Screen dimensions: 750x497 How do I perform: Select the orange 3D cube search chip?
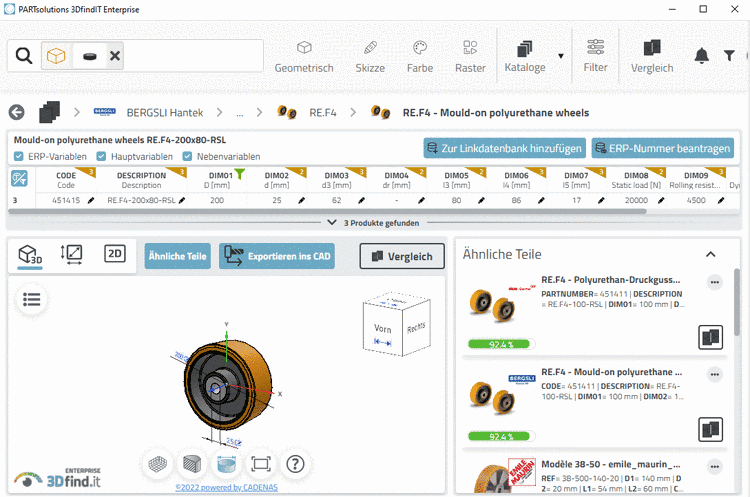pos(56,56)
